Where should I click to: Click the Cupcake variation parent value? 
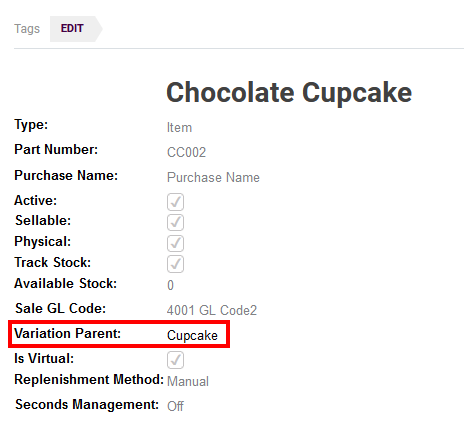coord(192,335)
